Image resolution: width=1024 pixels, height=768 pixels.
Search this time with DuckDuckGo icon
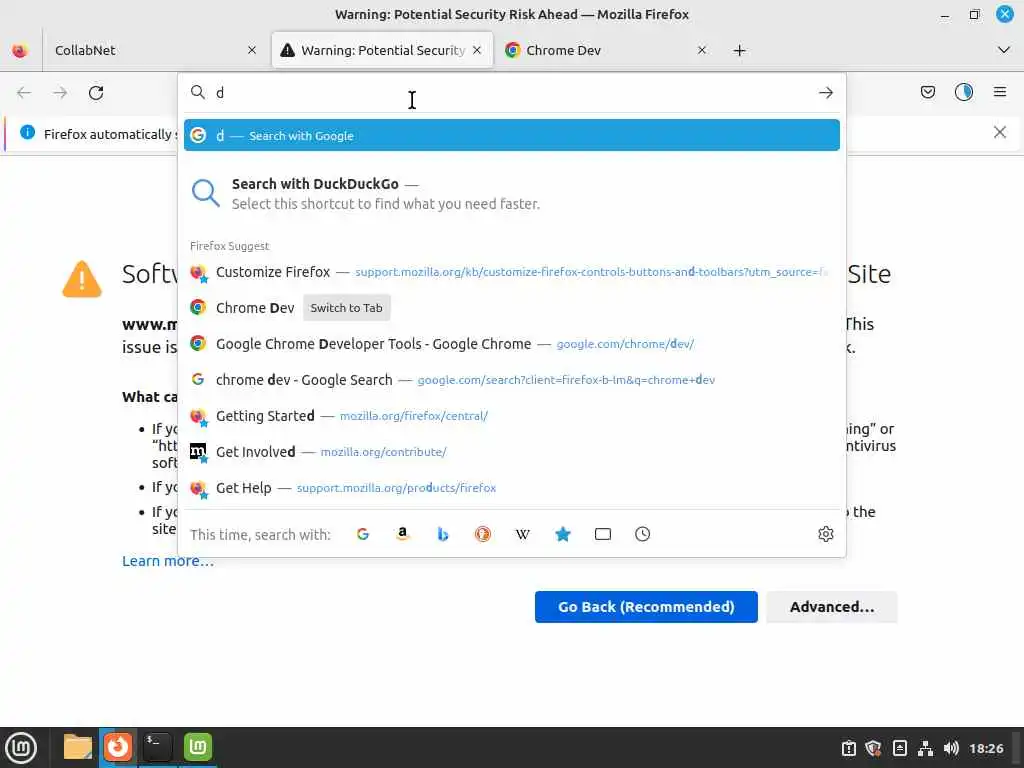tap(483, 534)
